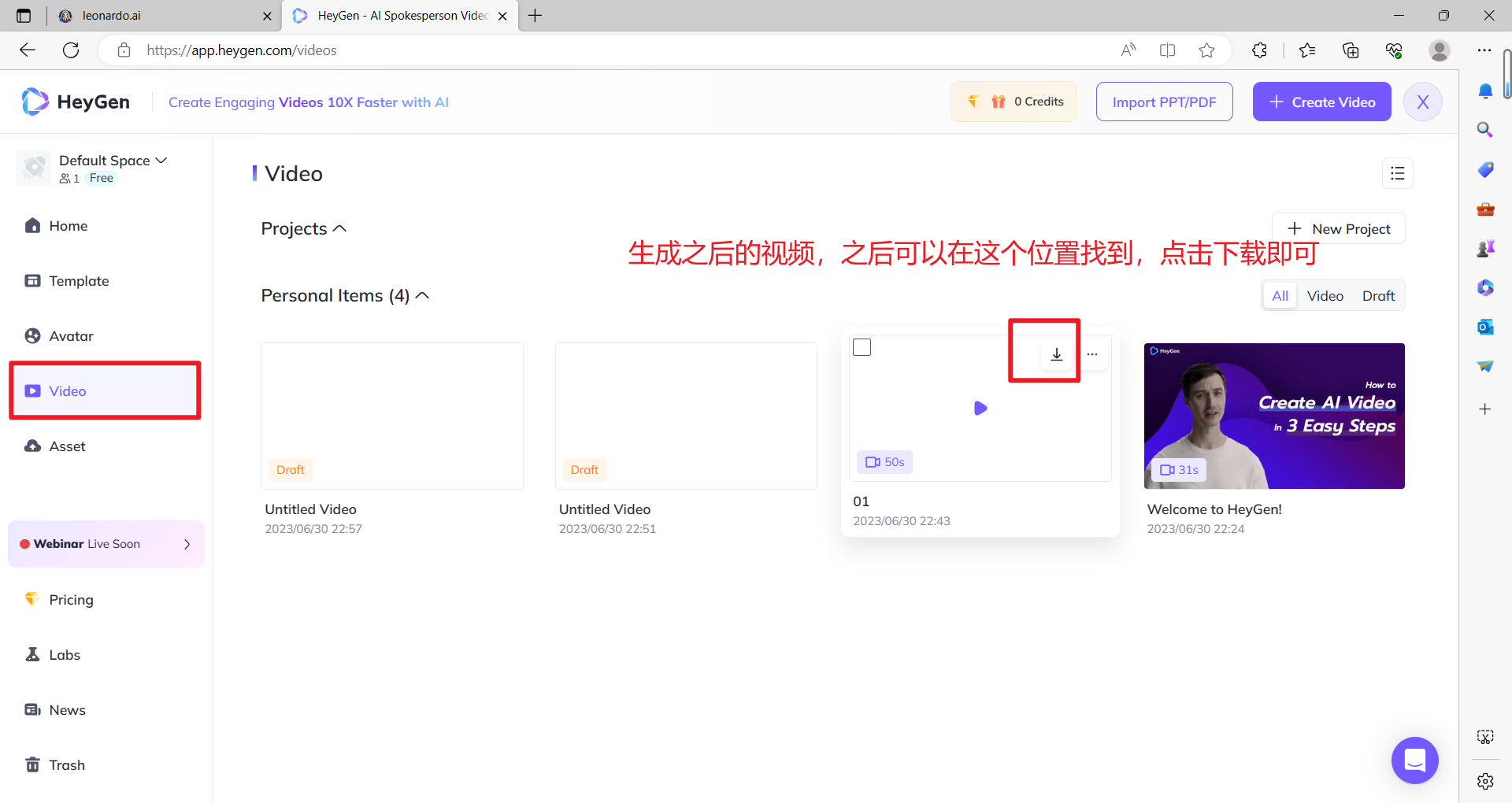Download video 01
Viewport: 1512px width, 803px height.
(x=1057, y=354)
